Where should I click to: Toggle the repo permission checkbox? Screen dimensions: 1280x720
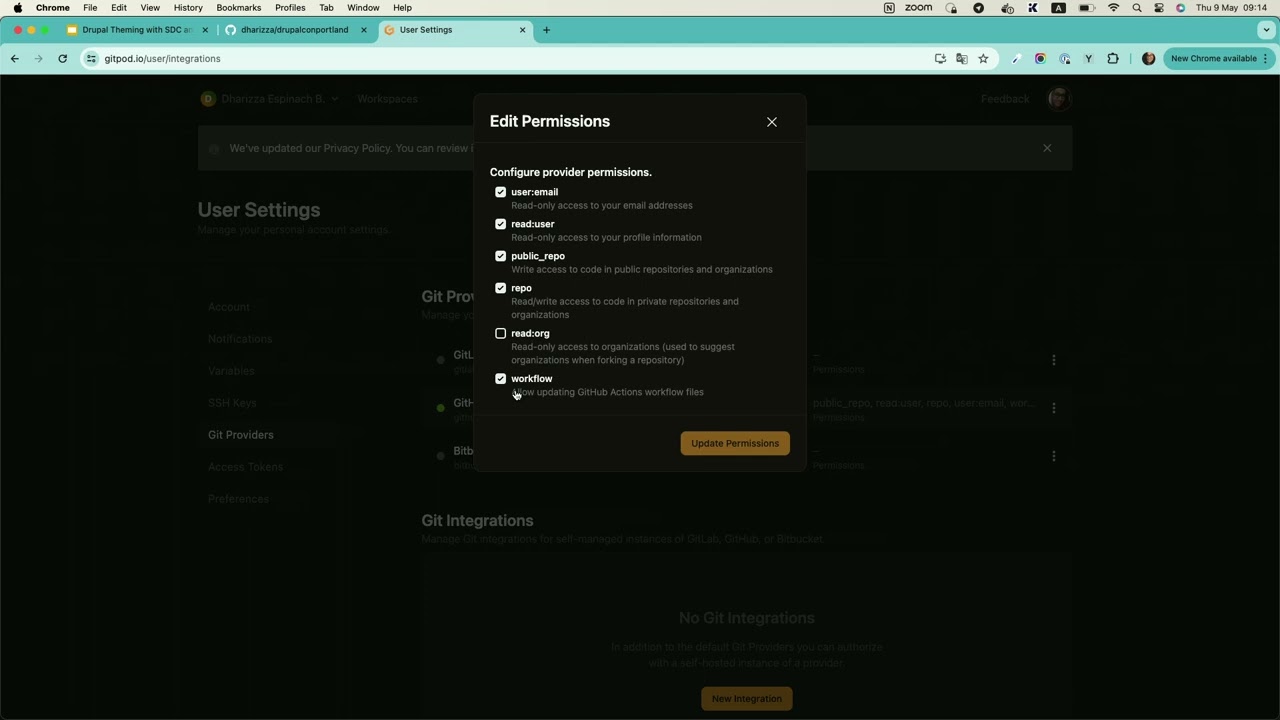pyautogui.click(x=501, y=288)
